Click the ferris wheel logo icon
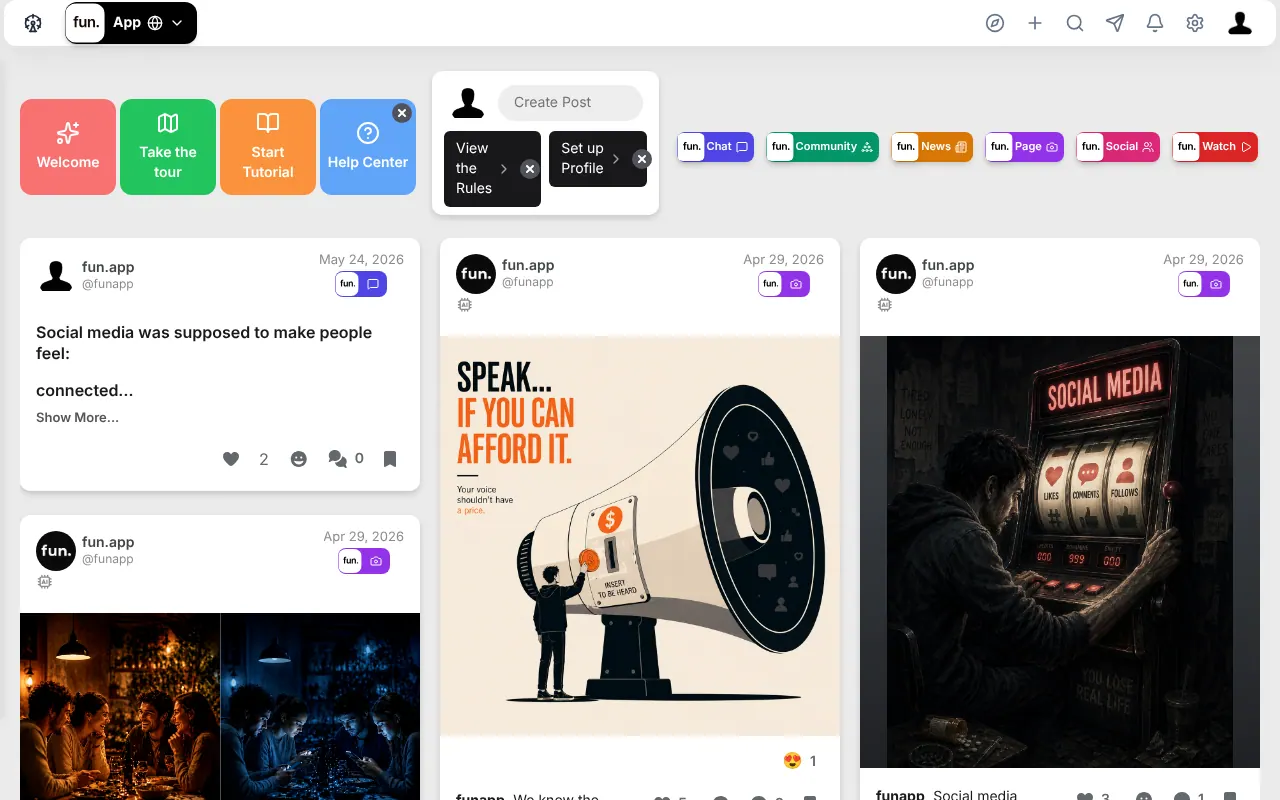This screenshot has height=800, width=1280. coord(33,23)
